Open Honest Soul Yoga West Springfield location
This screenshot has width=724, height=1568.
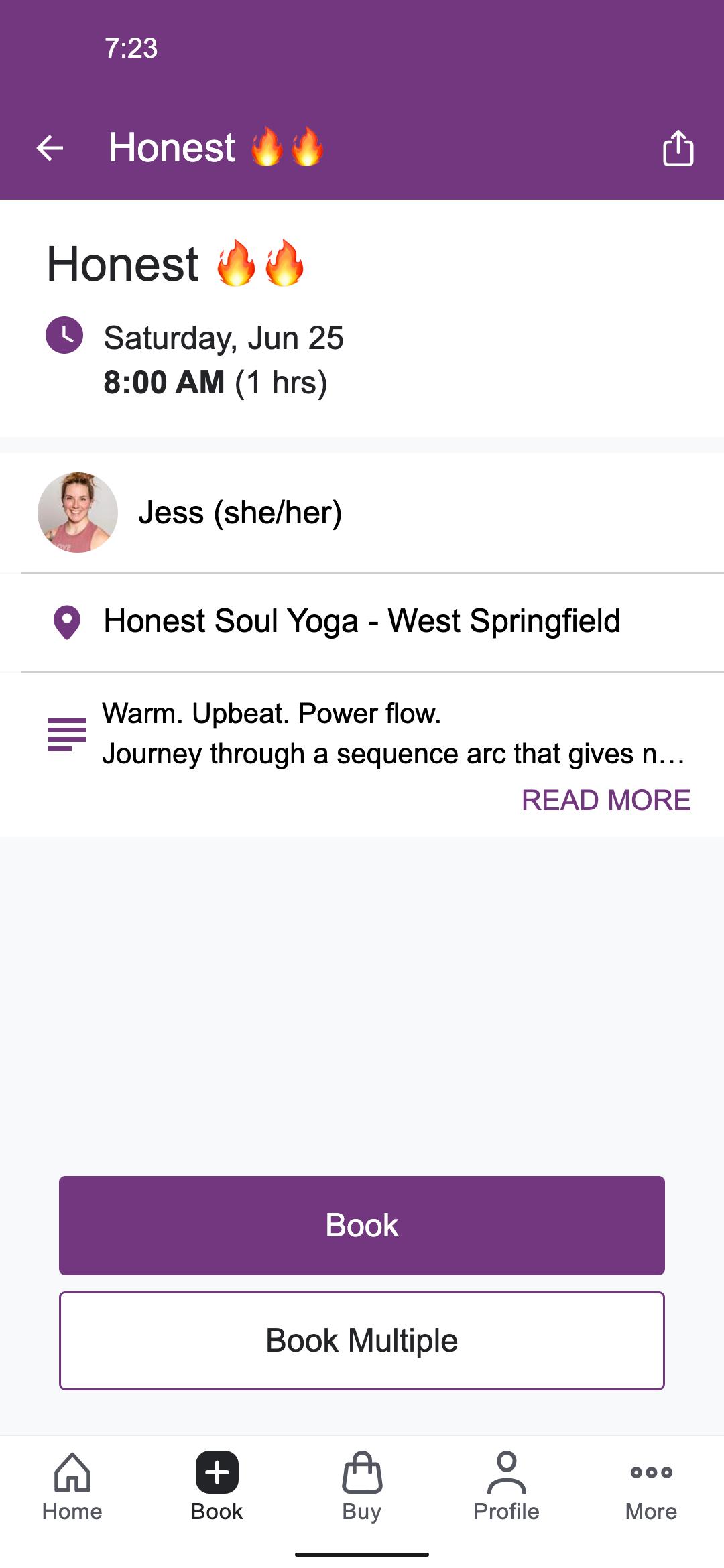362,621
